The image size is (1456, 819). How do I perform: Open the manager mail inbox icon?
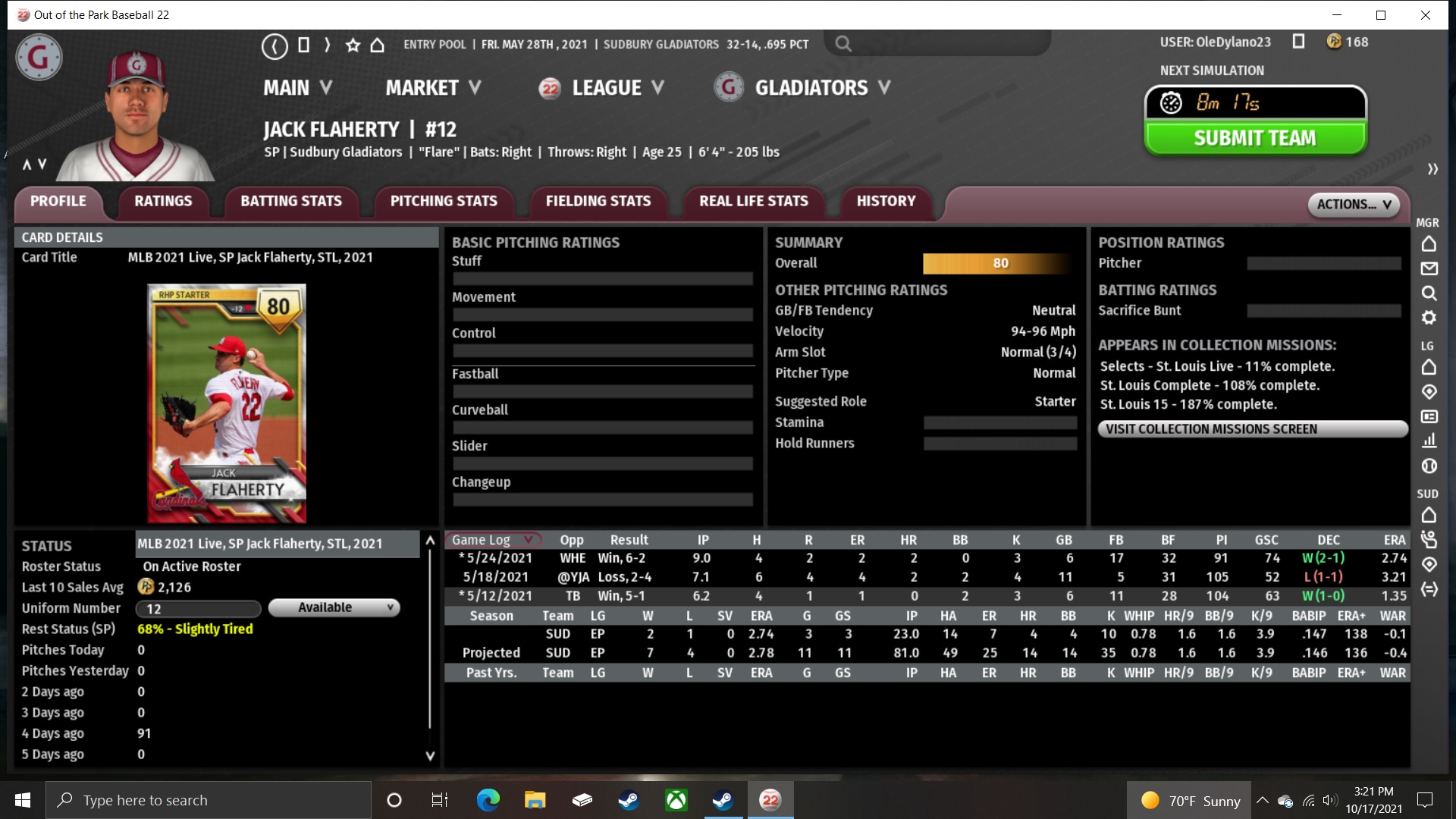1429,268
